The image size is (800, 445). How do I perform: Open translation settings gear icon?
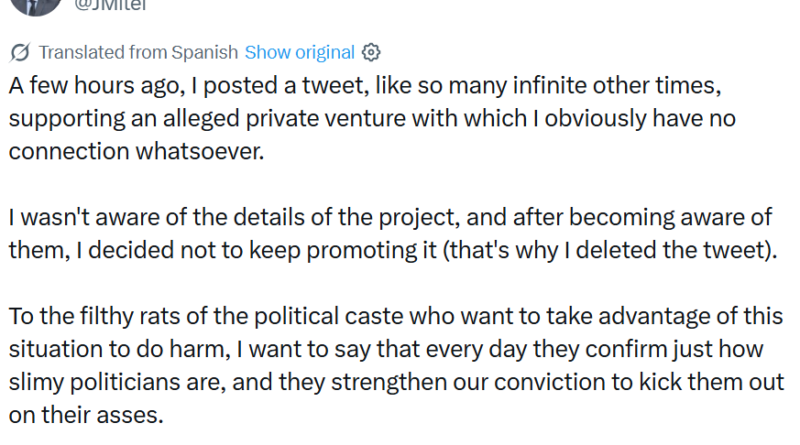370,52
